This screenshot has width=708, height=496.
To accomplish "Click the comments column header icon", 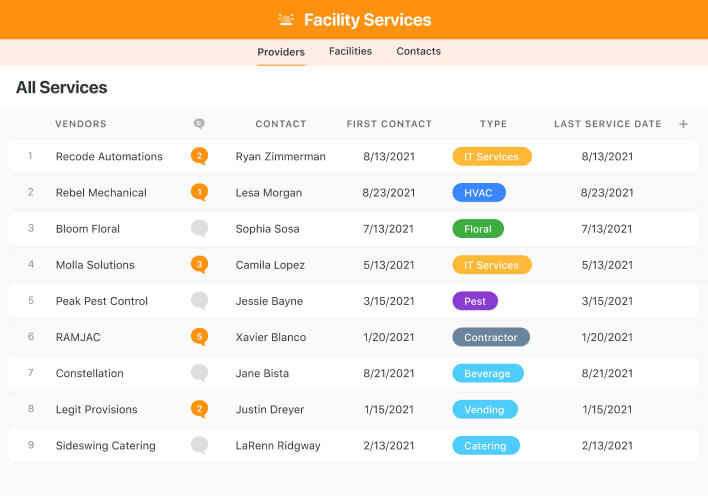I will 199,124.
